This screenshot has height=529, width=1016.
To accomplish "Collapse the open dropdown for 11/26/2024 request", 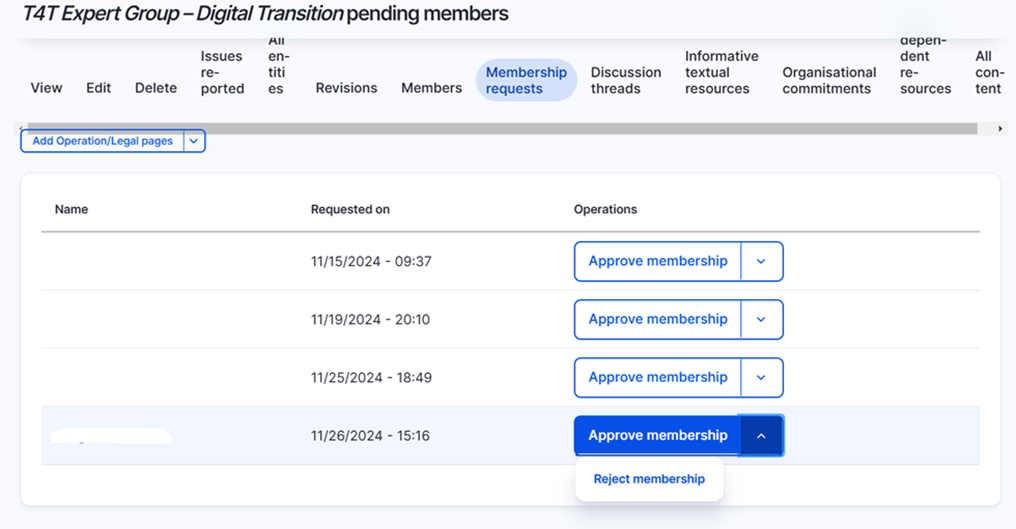I will [761, 436].
